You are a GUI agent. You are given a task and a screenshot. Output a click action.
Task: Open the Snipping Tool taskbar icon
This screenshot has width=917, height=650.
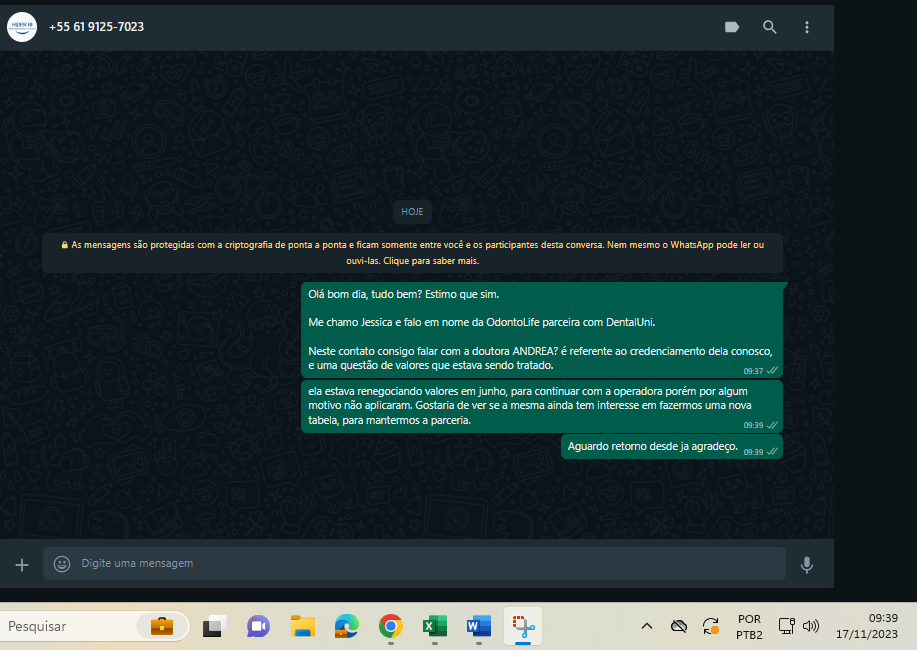pos(523,627)
